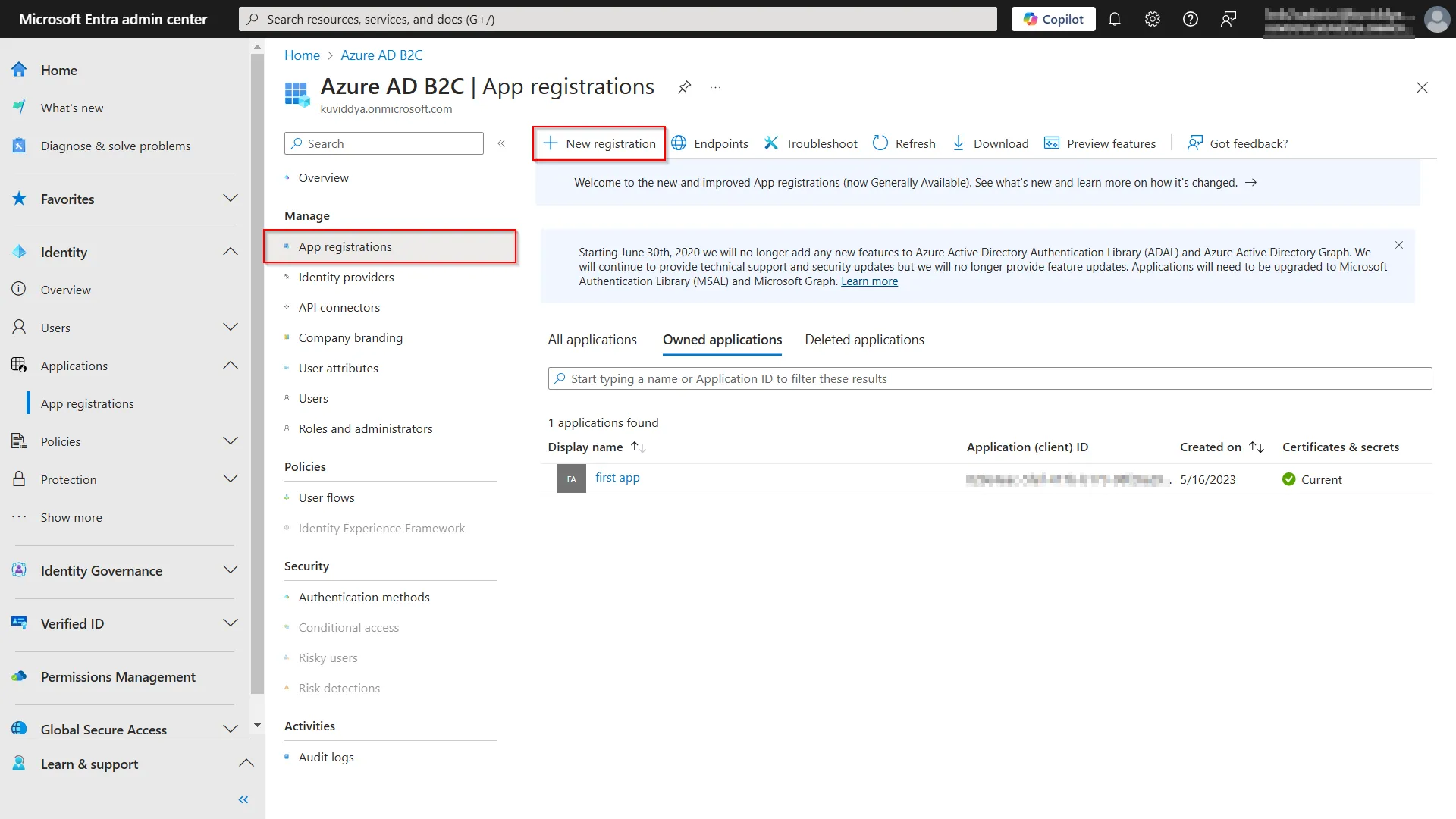
Task: Click Home breadcrumb link
Action: click(302, 55)
